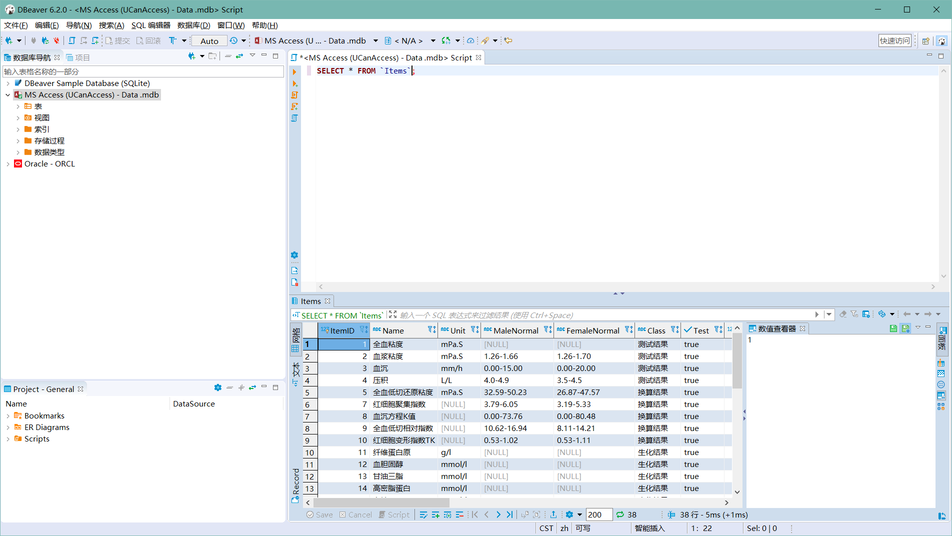Click the red Disconnect toolbar icon
This screenshot has height=536, width=952.
pyautogui.click(x=56, y=41)
